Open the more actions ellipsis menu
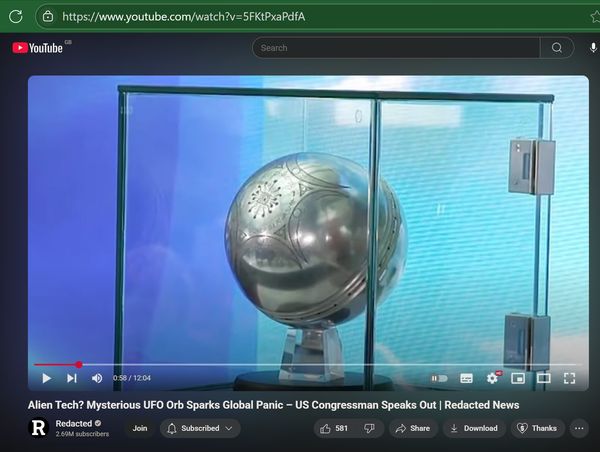Image resolution: width=600 pixels, height=452 pixels. [x=579, y=428]
